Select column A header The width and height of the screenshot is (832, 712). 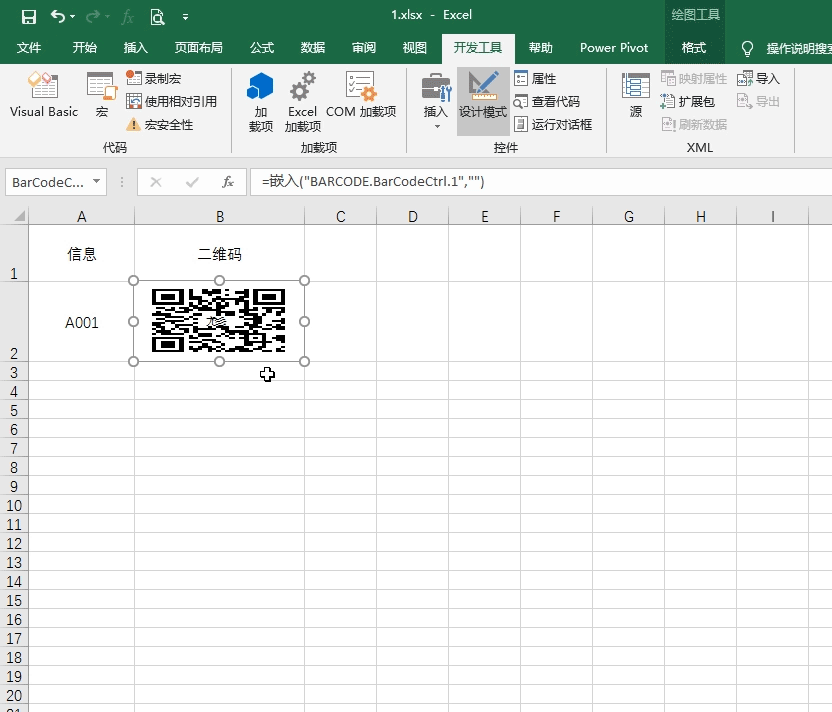(82, 216)
